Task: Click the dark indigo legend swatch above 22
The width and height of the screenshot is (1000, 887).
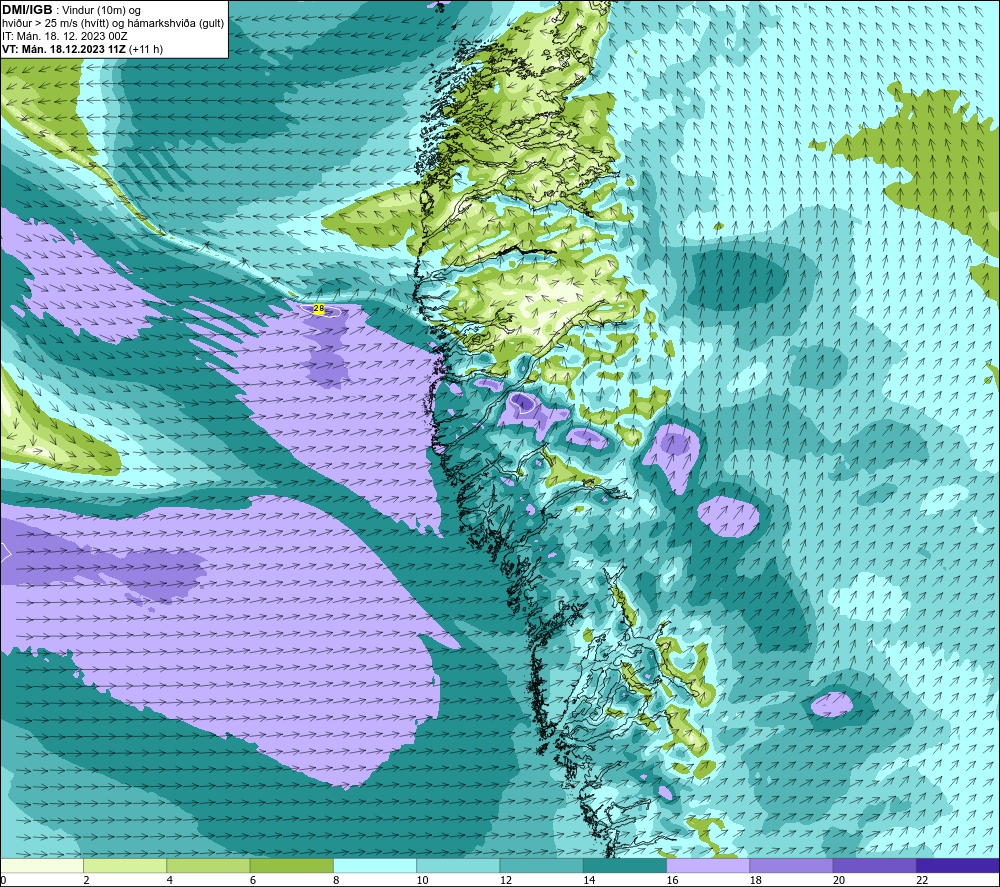Action: click(958, 865)
